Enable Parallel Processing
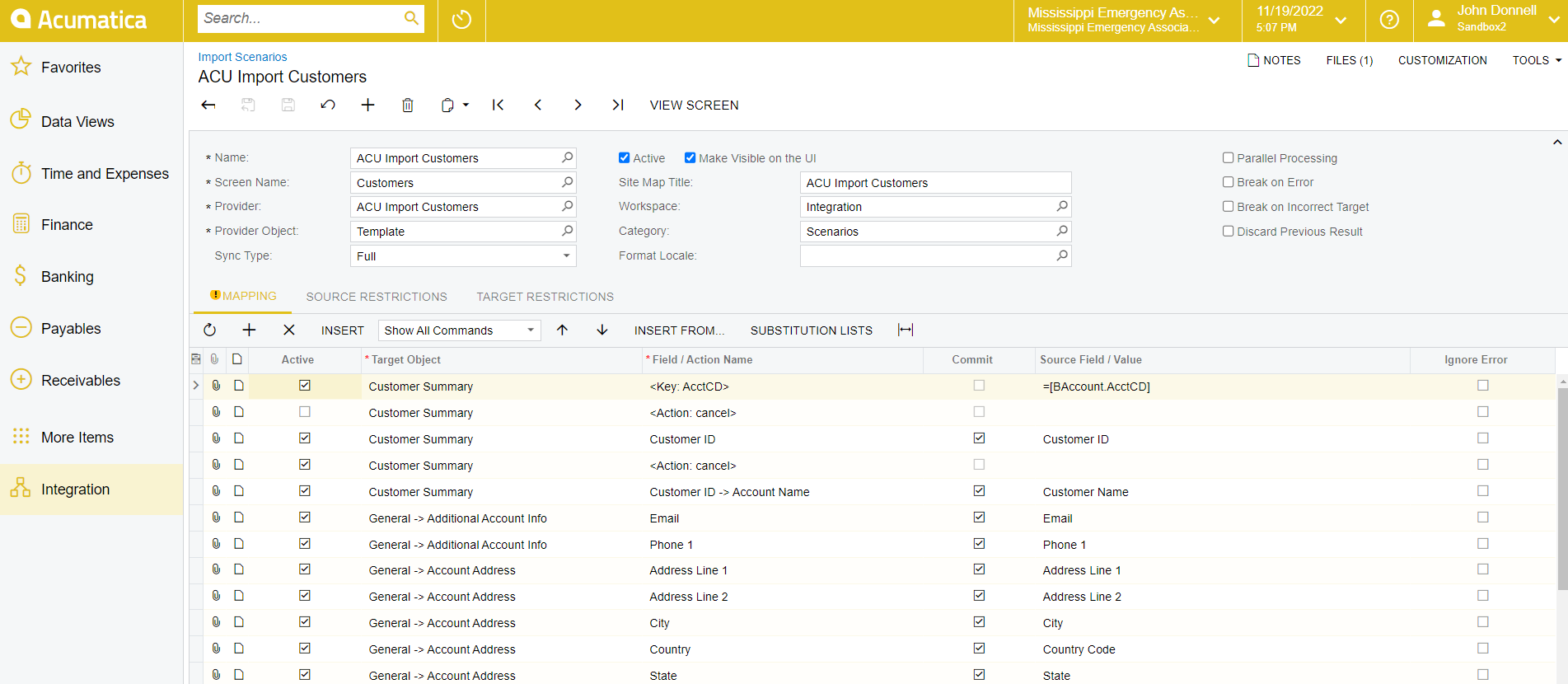Viewport: 1568px width, 684px height. tap(1228, 157)
